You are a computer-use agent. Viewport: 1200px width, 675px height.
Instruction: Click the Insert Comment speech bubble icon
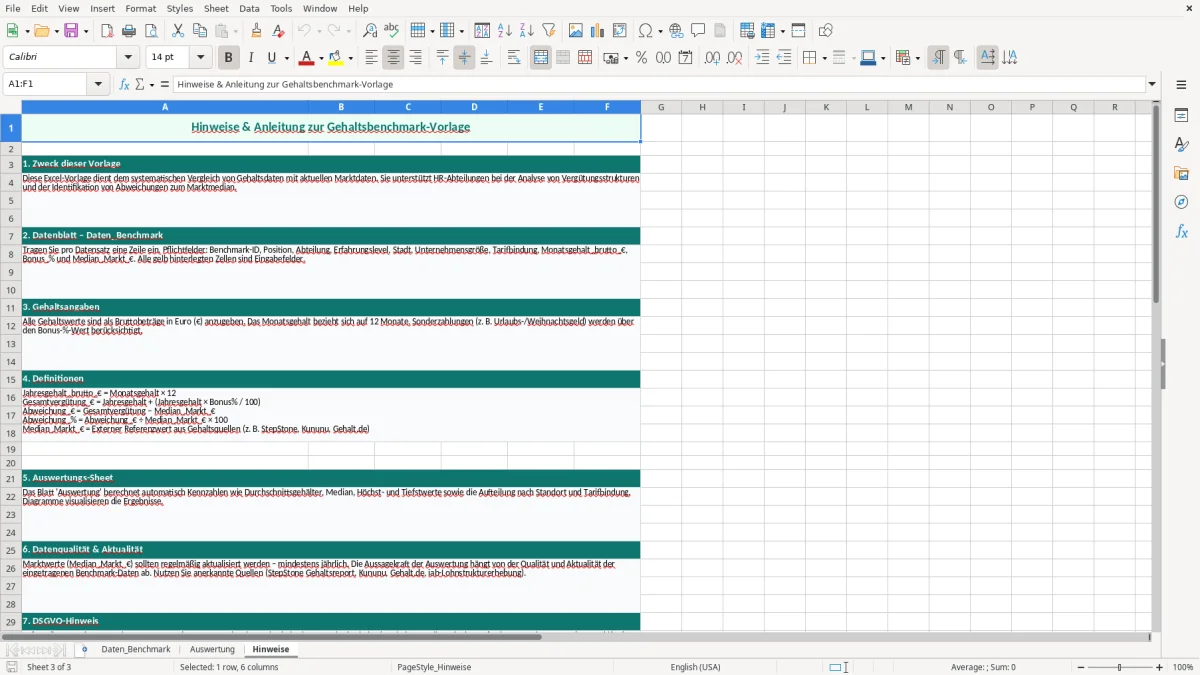click(x=698, y=31)
